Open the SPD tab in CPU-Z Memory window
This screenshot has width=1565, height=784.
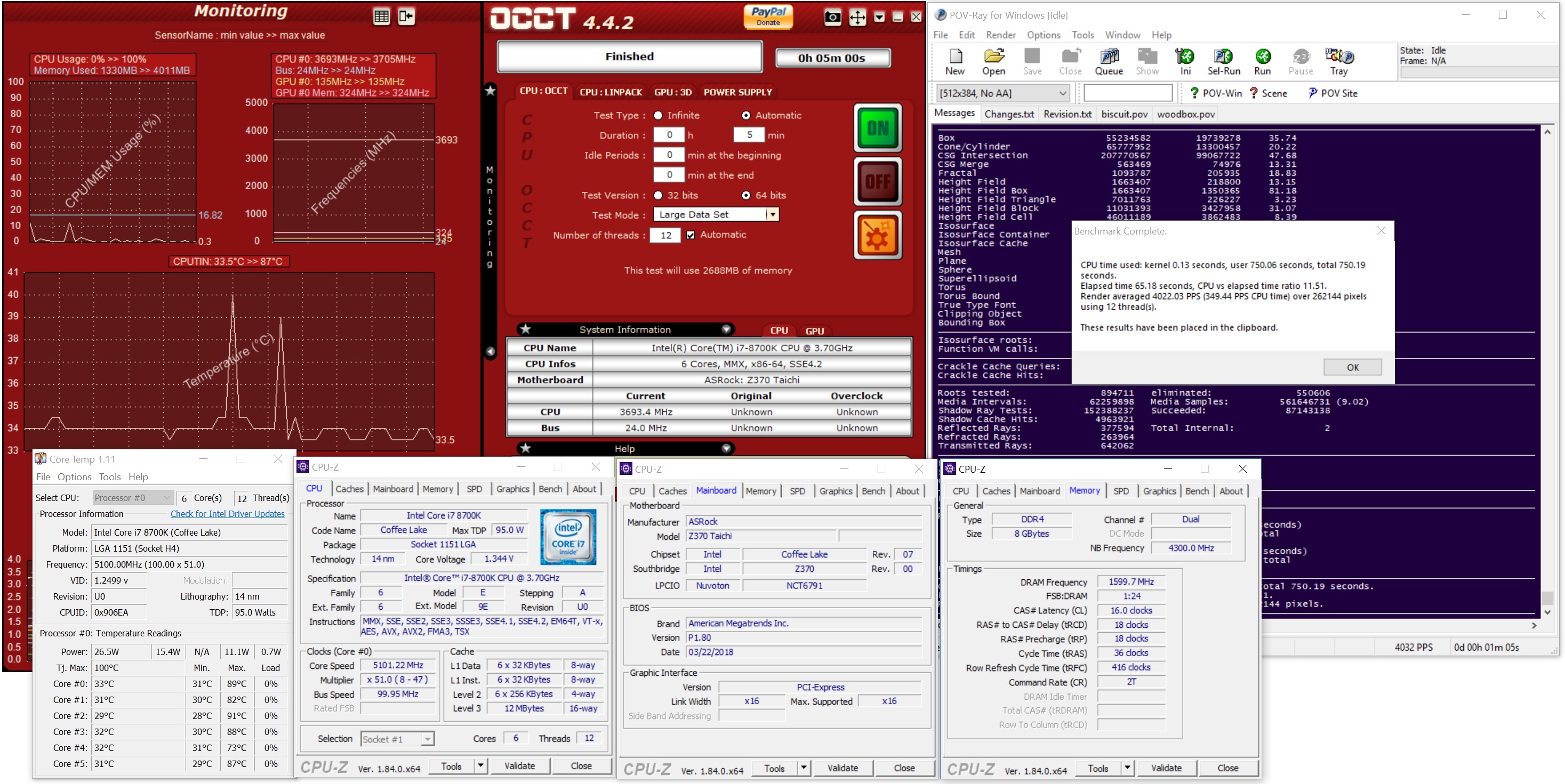point(1121,491)
